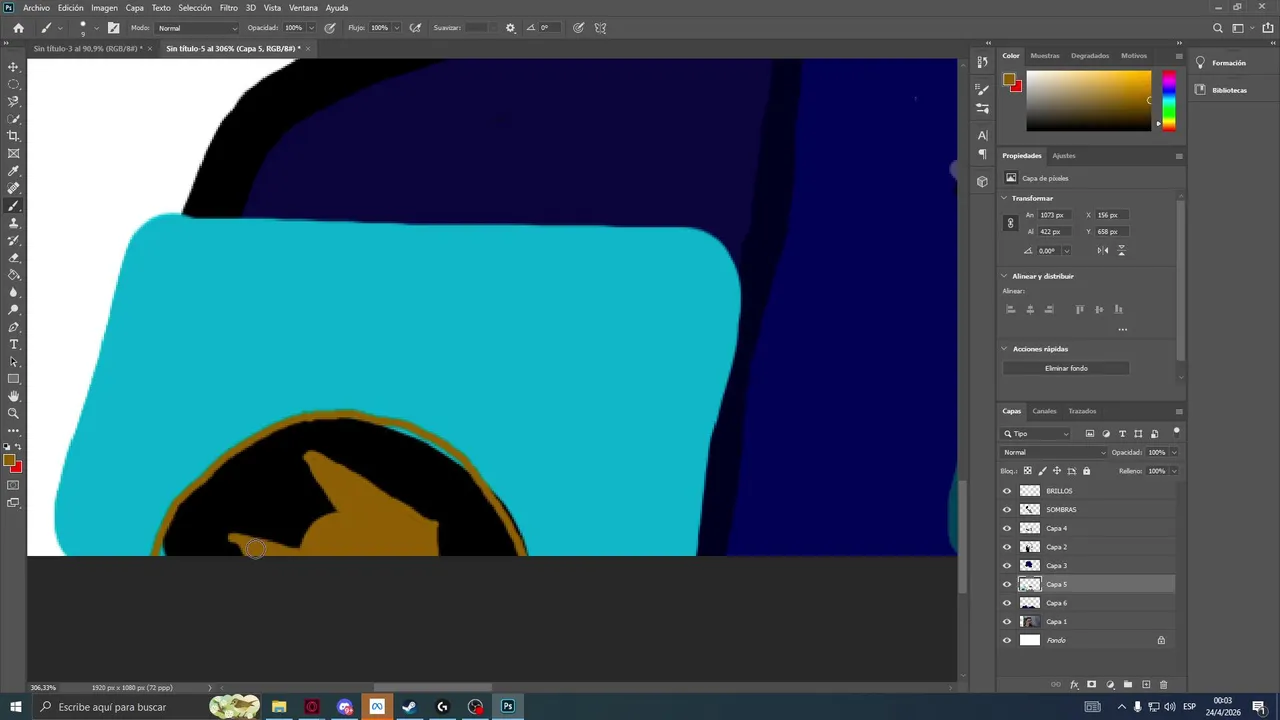Screen dimensions: 1280x720
Task: Open the Ventana menu
Action: (x=303, y=7)
